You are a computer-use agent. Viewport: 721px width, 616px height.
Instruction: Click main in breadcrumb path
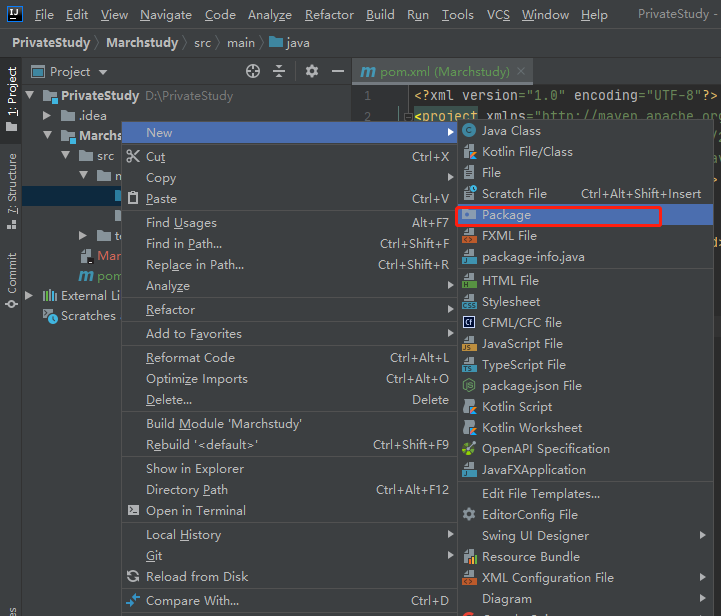tap(240, 43)
